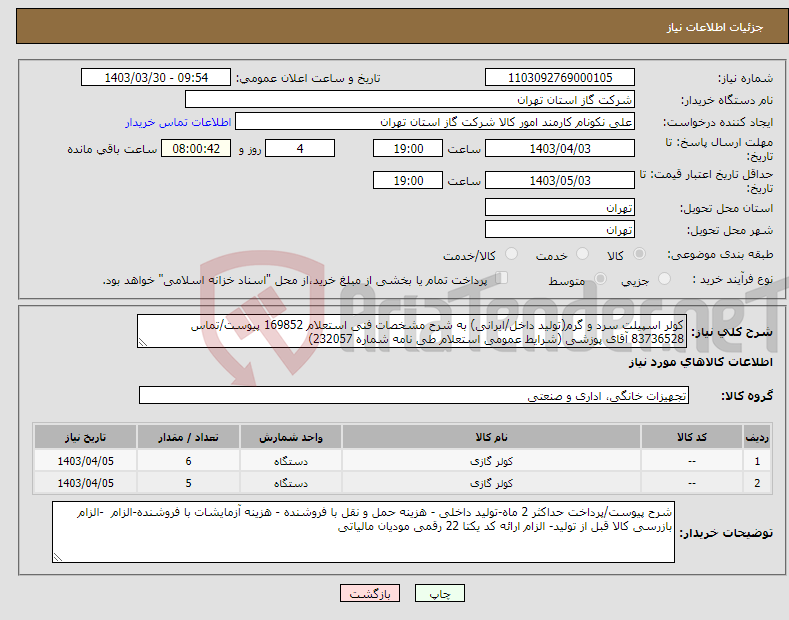Select the جزیی purchase type radio

pos(664,278)
